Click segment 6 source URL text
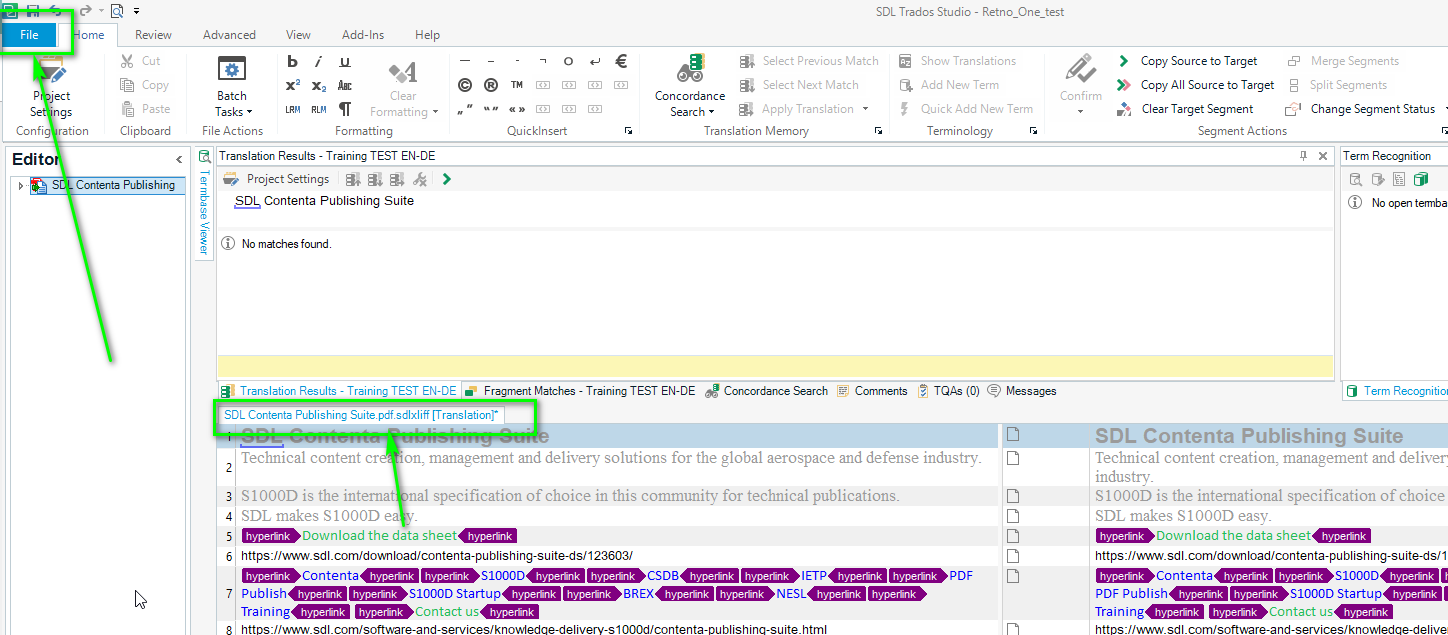Image resolution: width=1448 pixels, height=635 pixels. [437, 556]
